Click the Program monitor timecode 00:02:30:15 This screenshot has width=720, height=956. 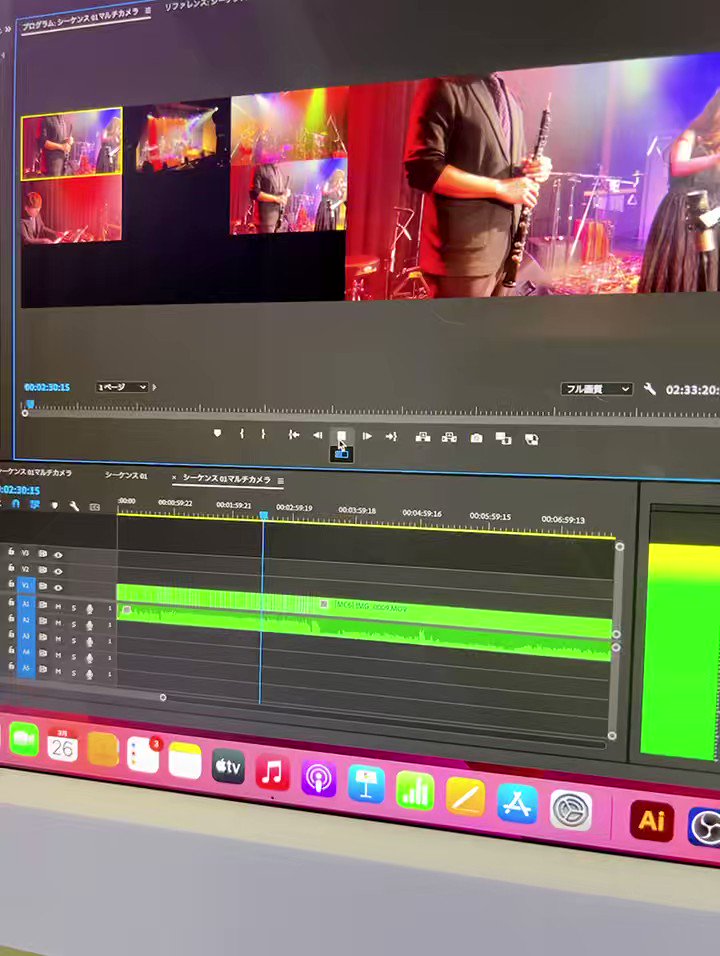(x=47, y=387)
